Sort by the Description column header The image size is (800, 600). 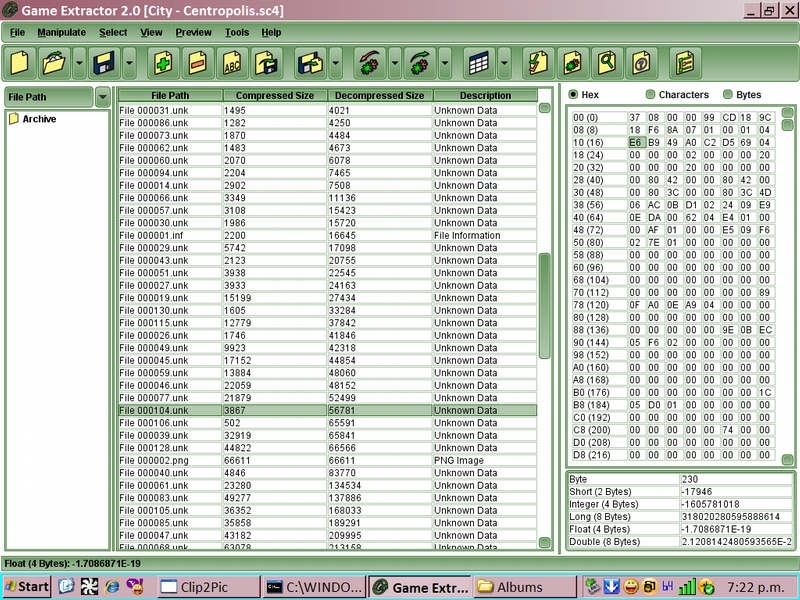point(485,95)
